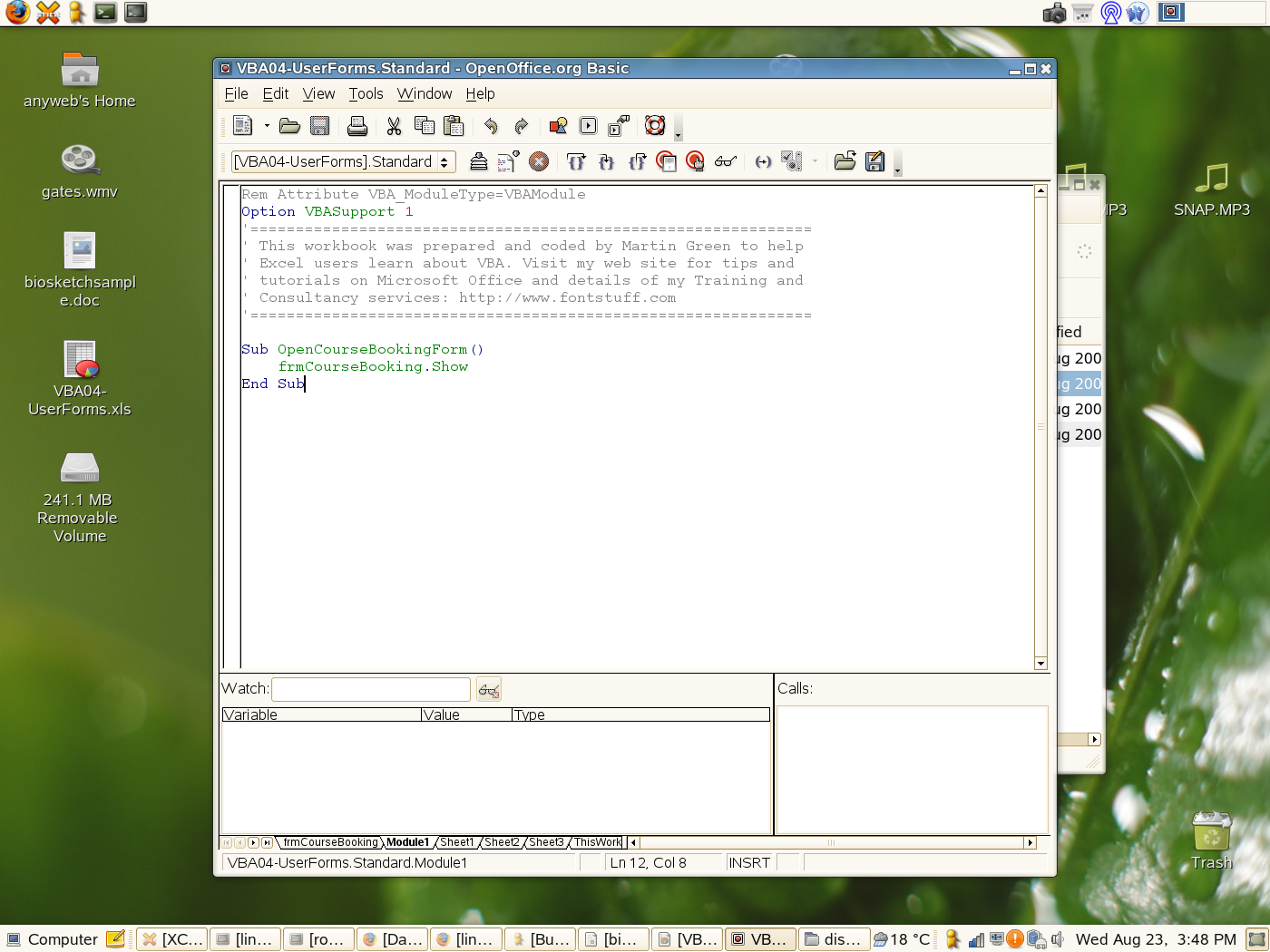Click the Select Module icon

tap(619, 126)
